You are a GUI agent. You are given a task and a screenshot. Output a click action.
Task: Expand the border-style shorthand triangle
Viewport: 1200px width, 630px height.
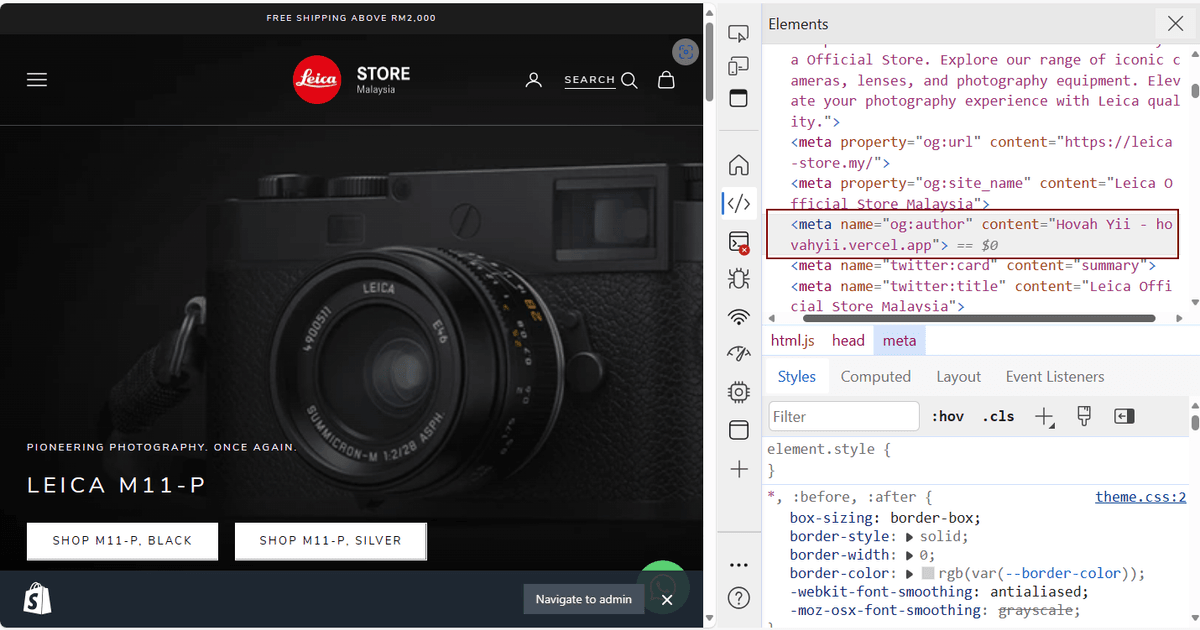910,537
